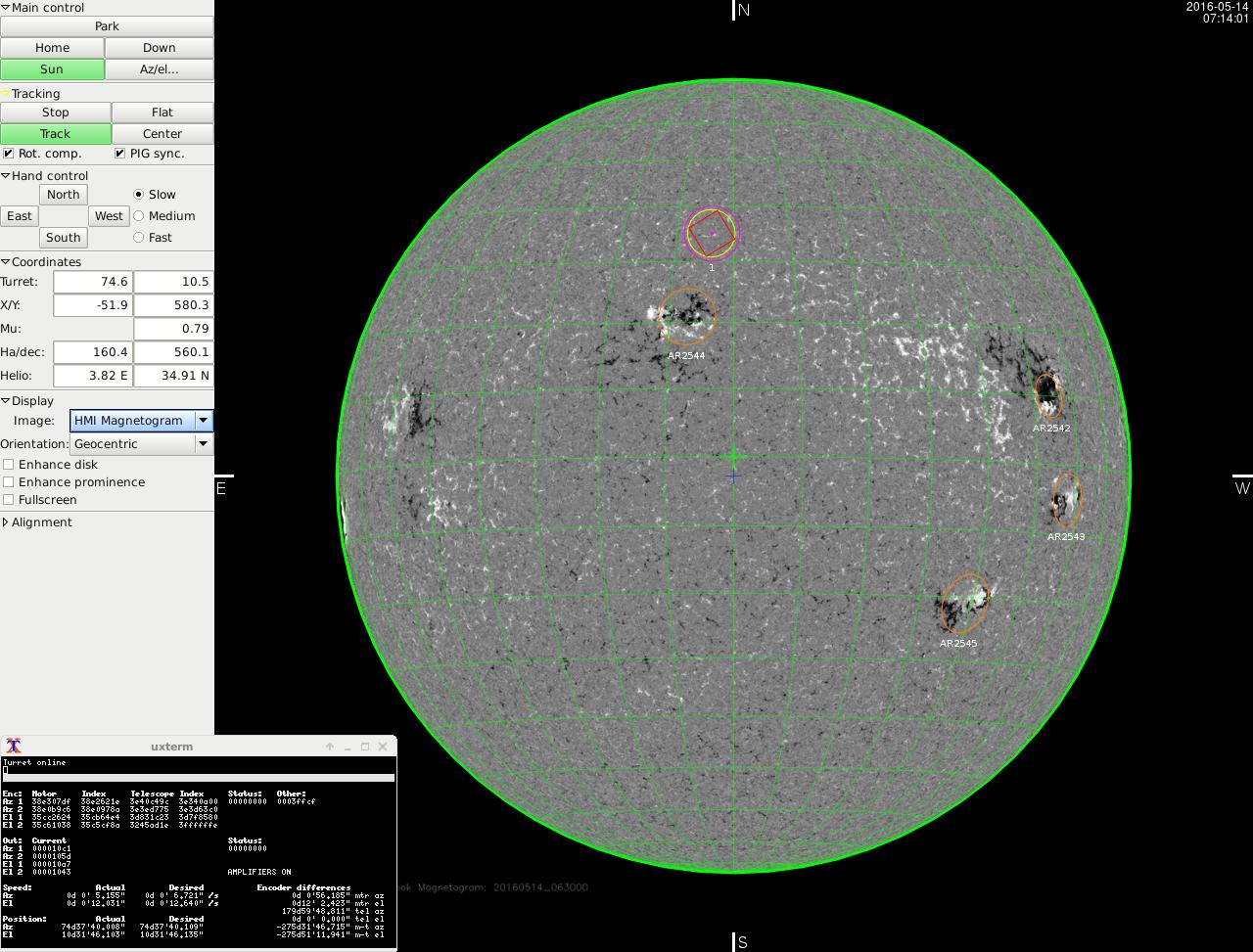Image resolution: width=1253 pixels, height=952 pixels.
Task: Select the AR2542 active region circle
Action: tap(1048, 395)
